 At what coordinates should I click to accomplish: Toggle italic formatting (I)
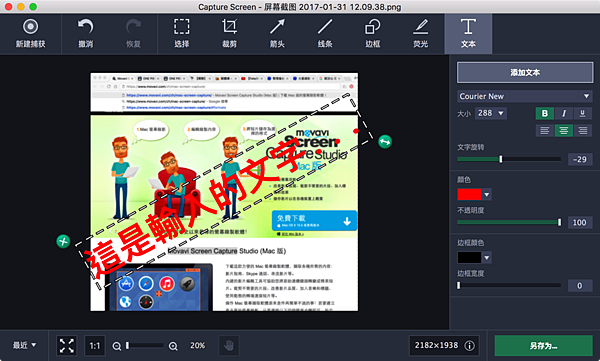(x=564, y=113)
